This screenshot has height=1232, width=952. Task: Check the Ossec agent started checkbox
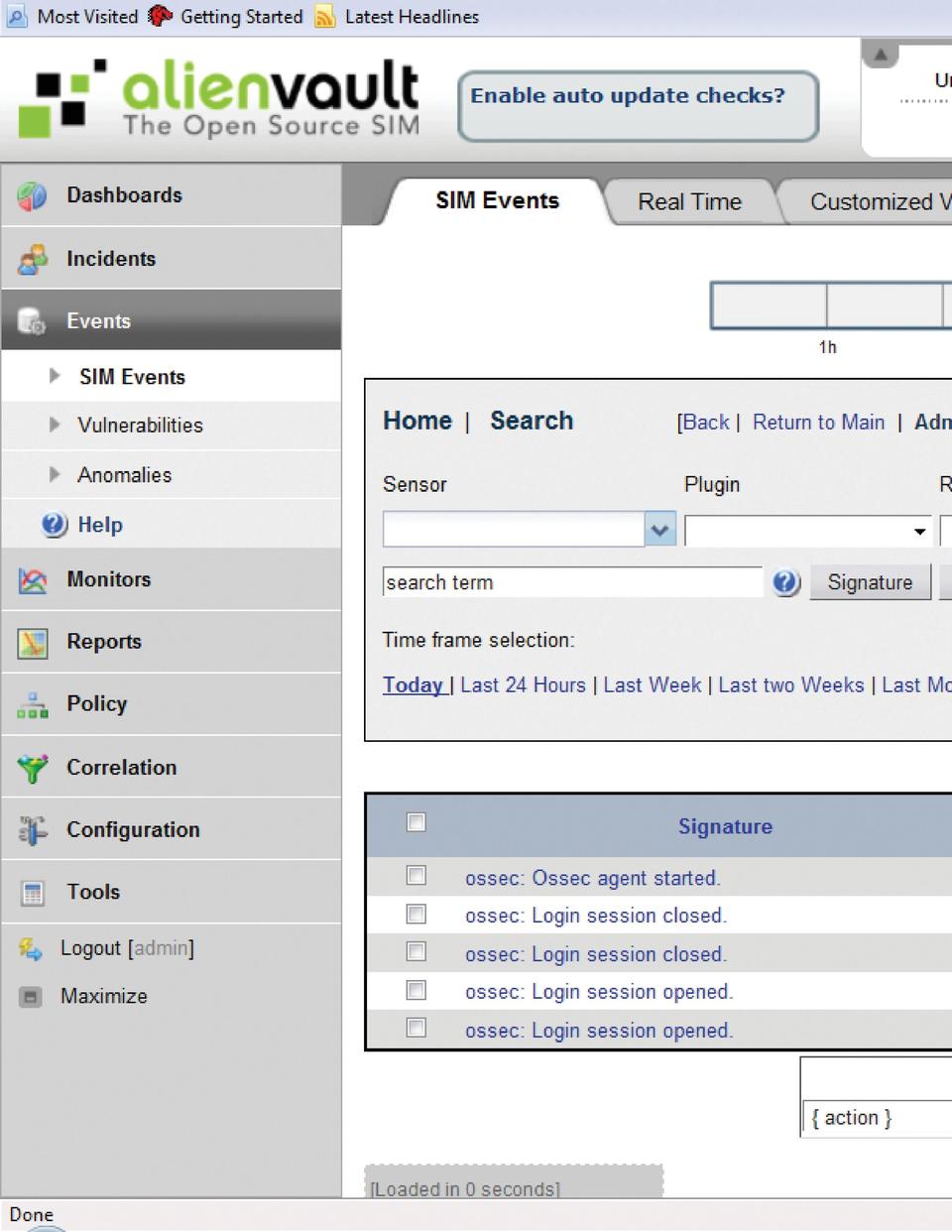coord(416,876)
